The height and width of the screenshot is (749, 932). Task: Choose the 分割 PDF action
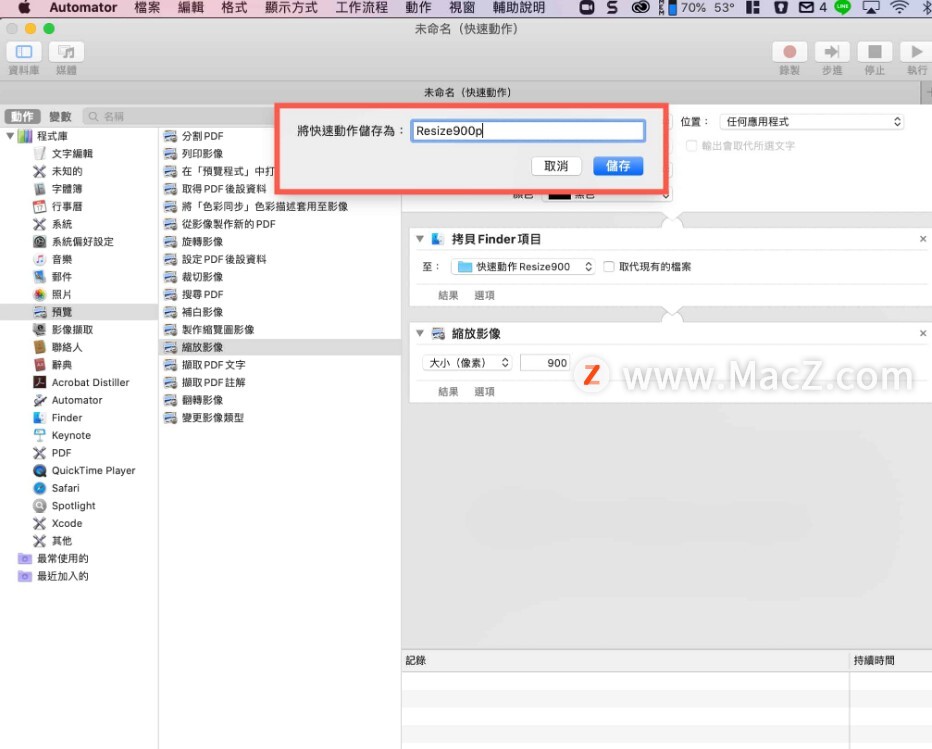(203, 136)
